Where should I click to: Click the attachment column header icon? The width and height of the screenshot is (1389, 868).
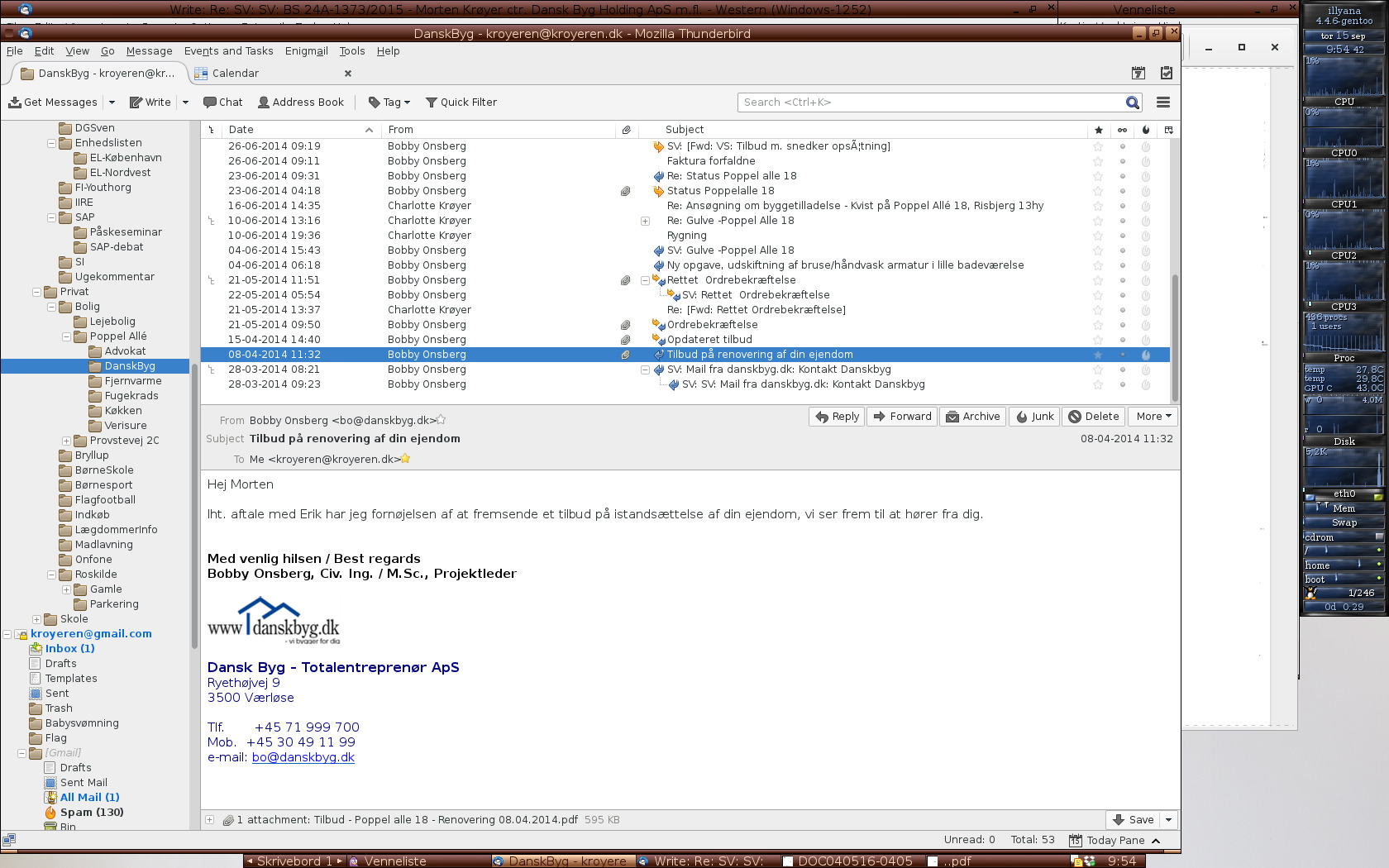point(627,130)
